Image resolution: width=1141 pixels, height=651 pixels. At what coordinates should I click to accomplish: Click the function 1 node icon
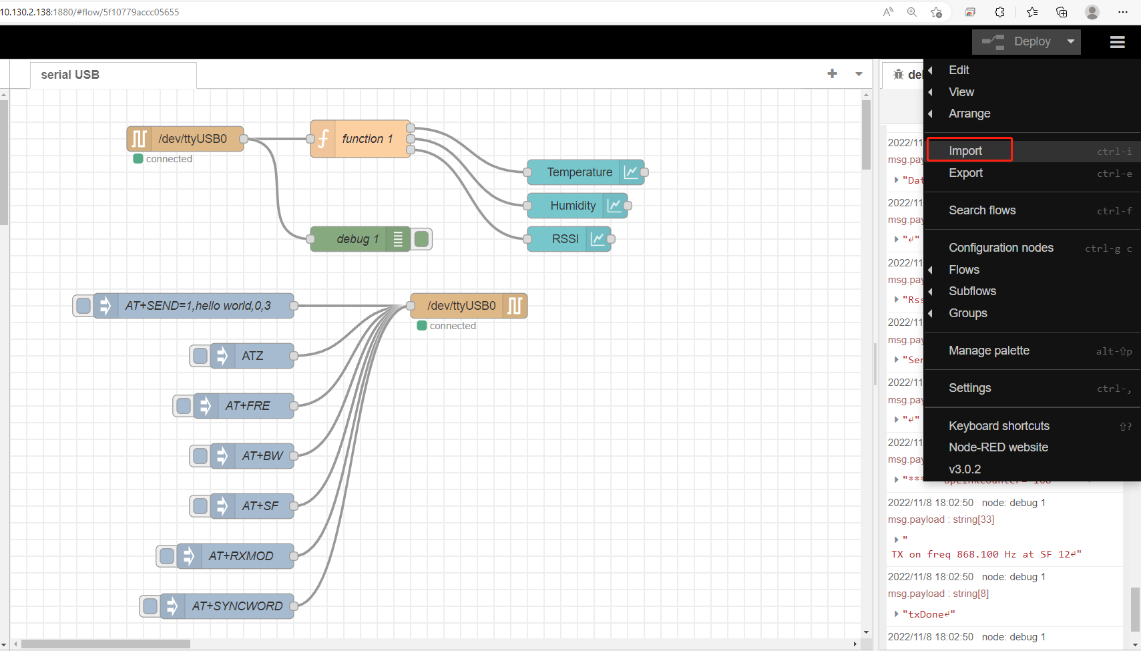(324, 139)
